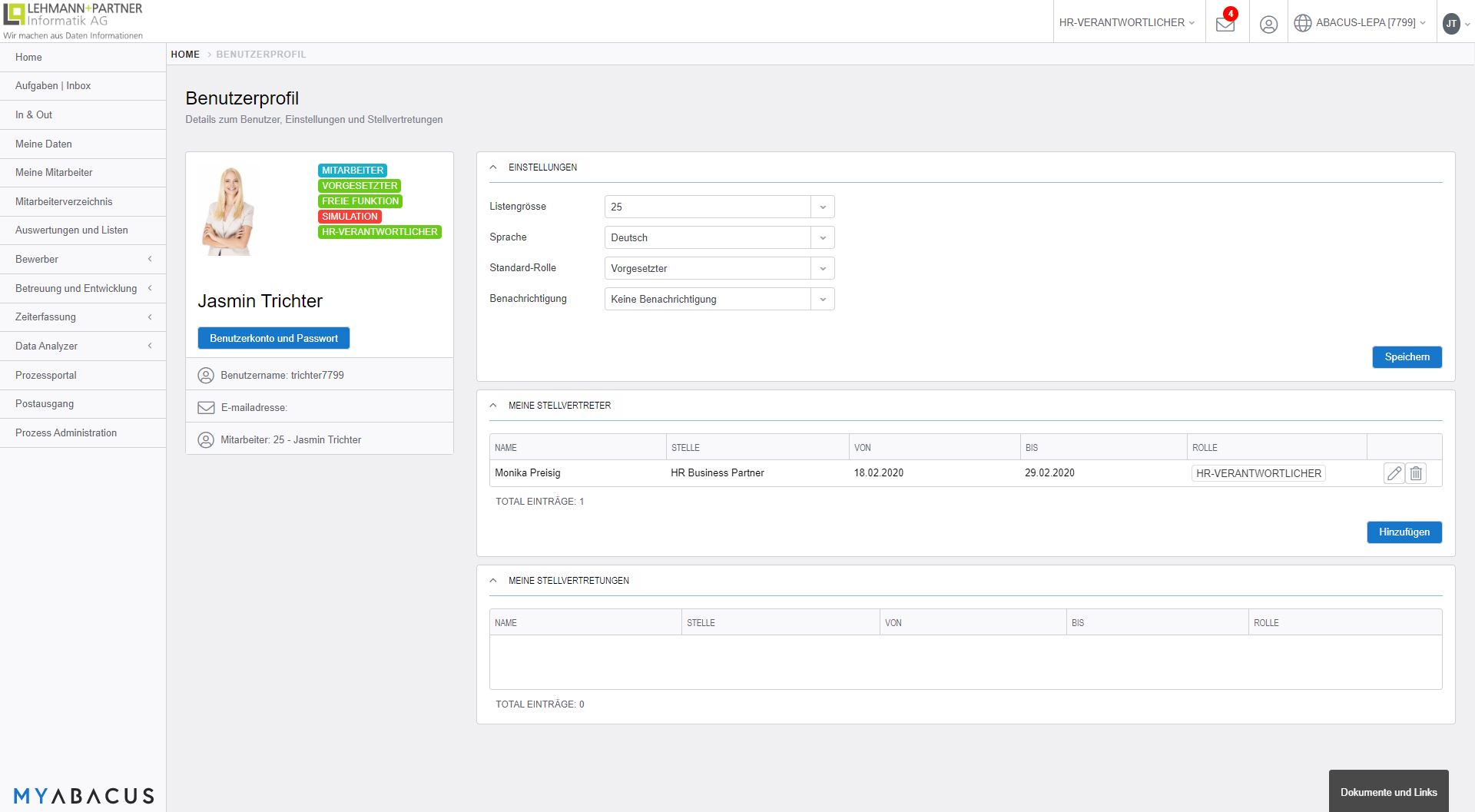Open the HR-VERANTWORTLICHER role dropdown in header

pyautogui.click(x=1126, y=23)
